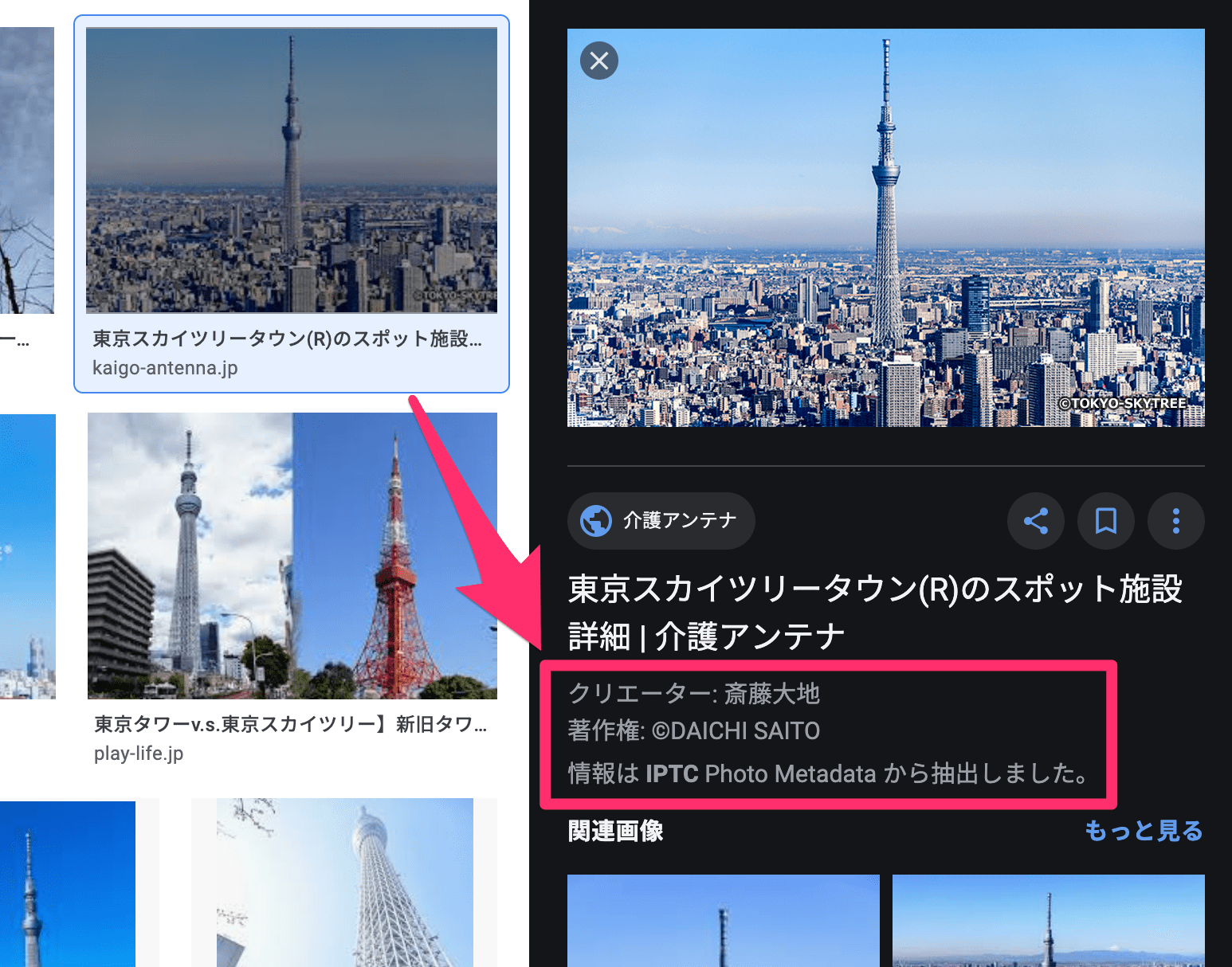Screen dimensions: 1232x967
Task: Click the play-life.jp source text
Action: click(x=139, y=754)
